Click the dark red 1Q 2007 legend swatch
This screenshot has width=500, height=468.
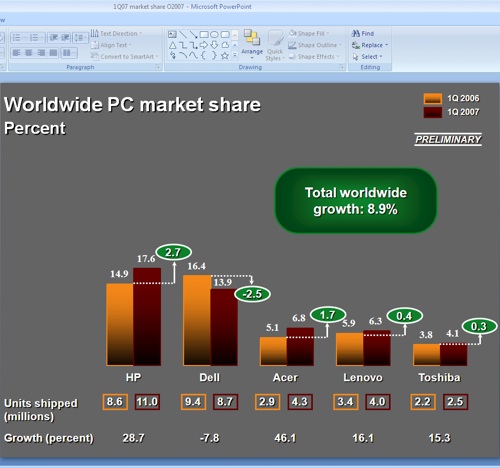[433, 112]
